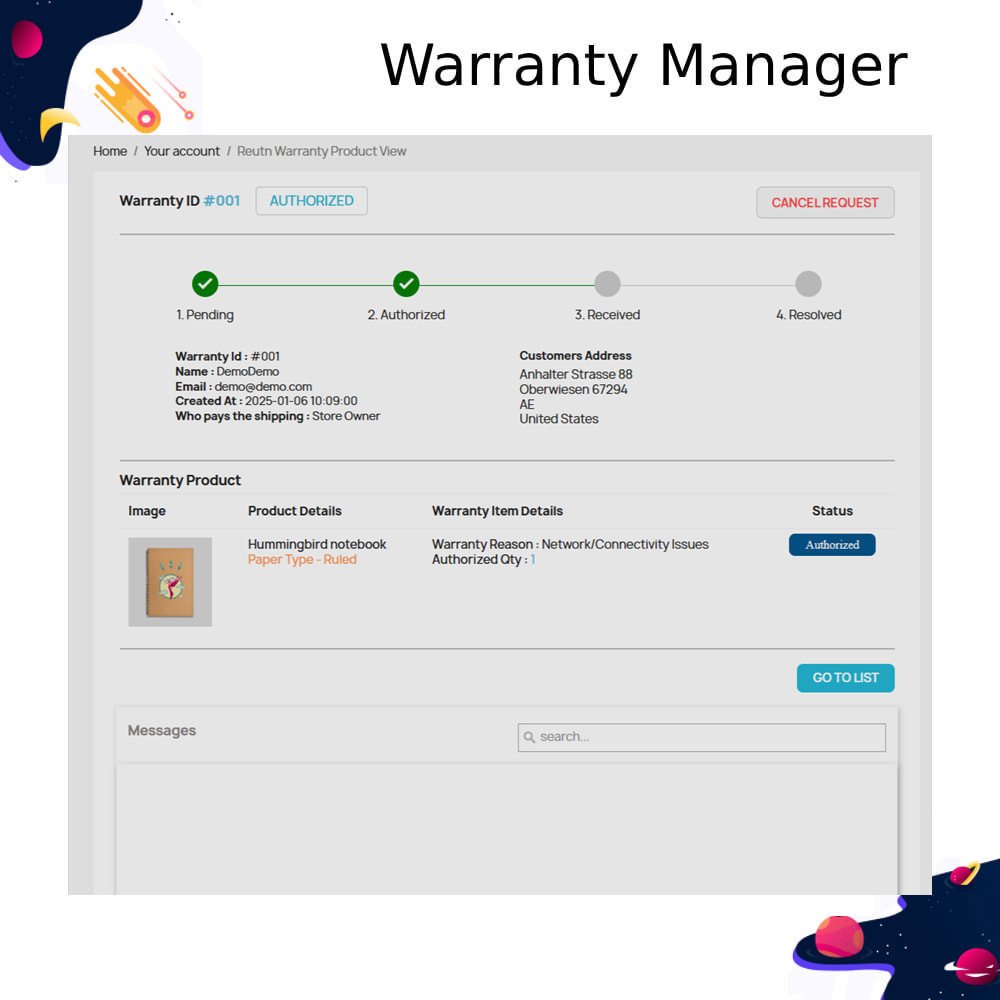Click the Go To List button
The image size is (1000, 1000).
[x=845, y=678]
